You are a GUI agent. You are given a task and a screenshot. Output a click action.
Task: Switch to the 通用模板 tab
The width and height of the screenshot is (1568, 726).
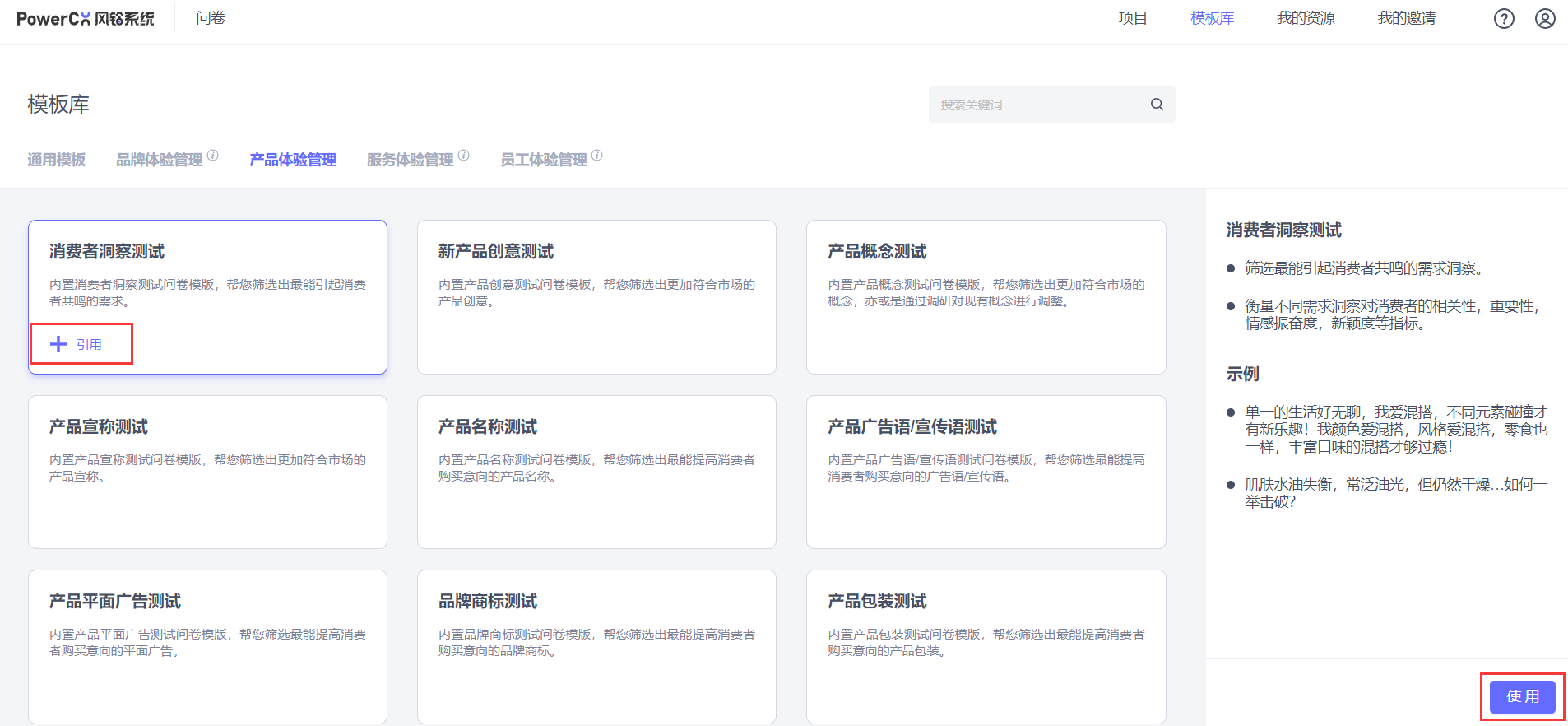point(56,160)
